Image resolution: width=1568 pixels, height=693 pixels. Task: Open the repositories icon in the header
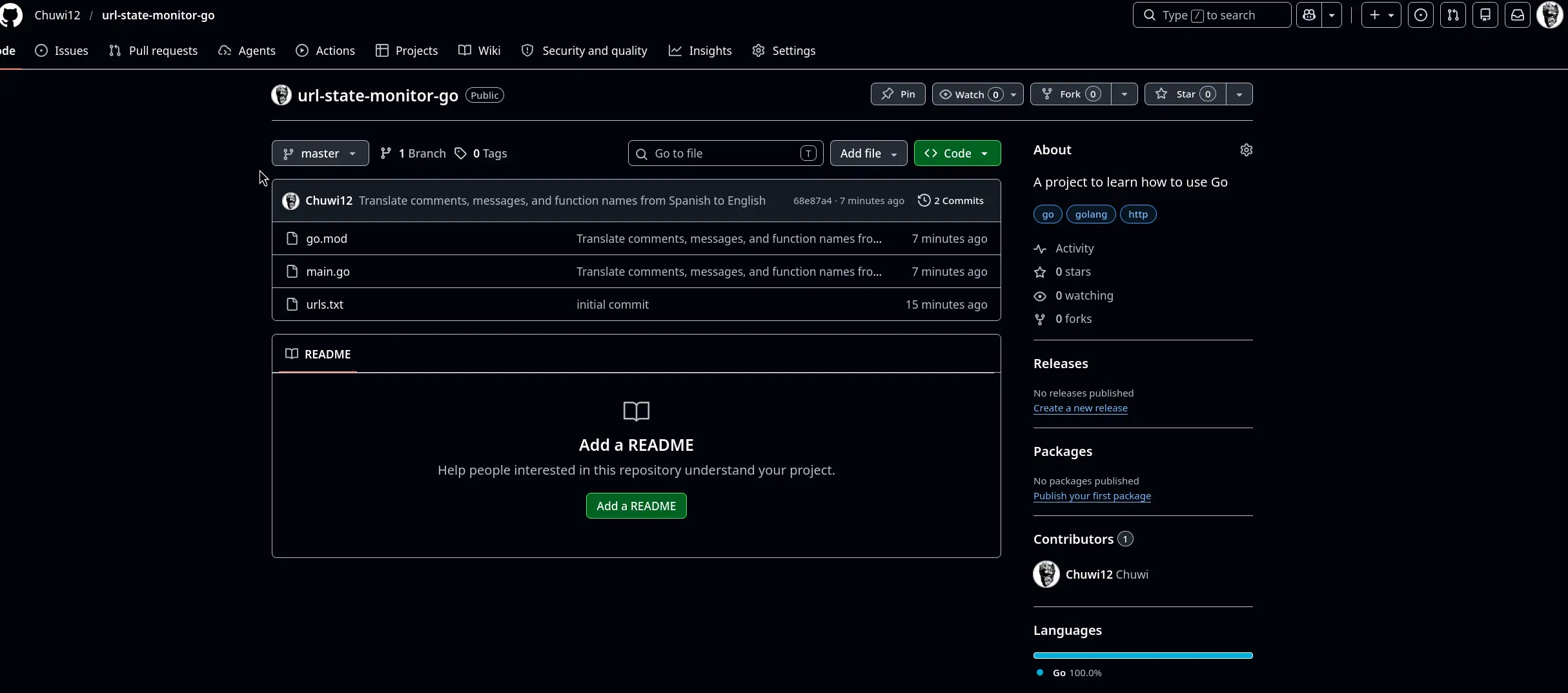click(x=1485, y=15)
